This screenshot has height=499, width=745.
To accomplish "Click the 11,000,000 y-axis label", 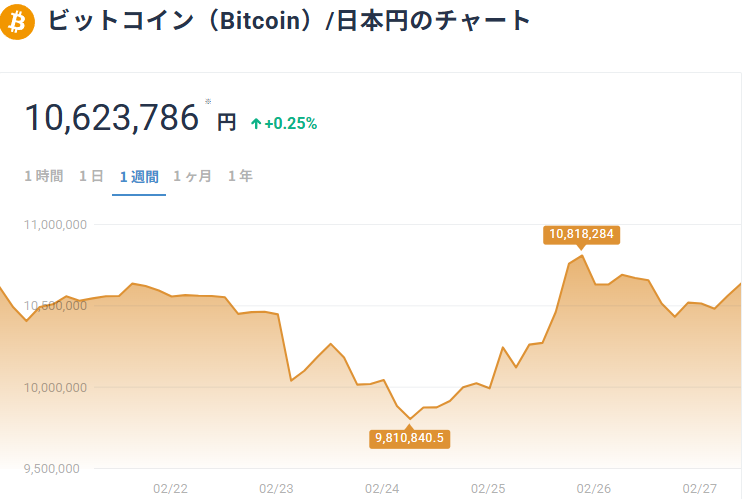I will tap(56, 224).
